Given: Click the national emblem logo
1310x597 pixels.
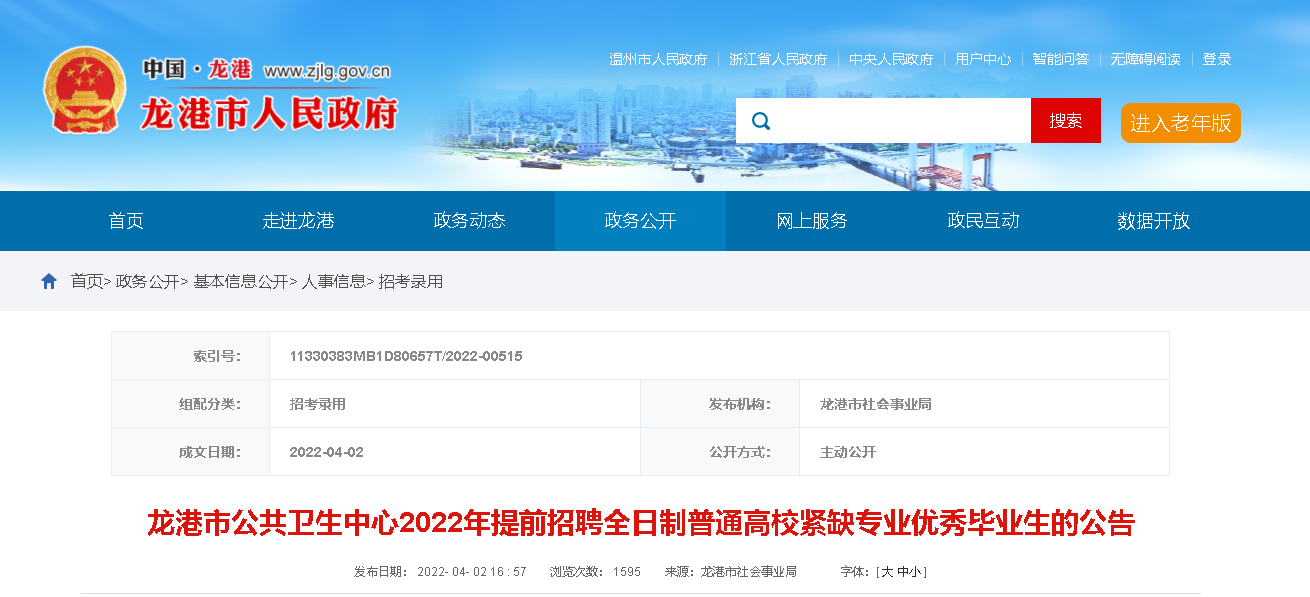Looking at the screenshot, I should pos(85,90).
